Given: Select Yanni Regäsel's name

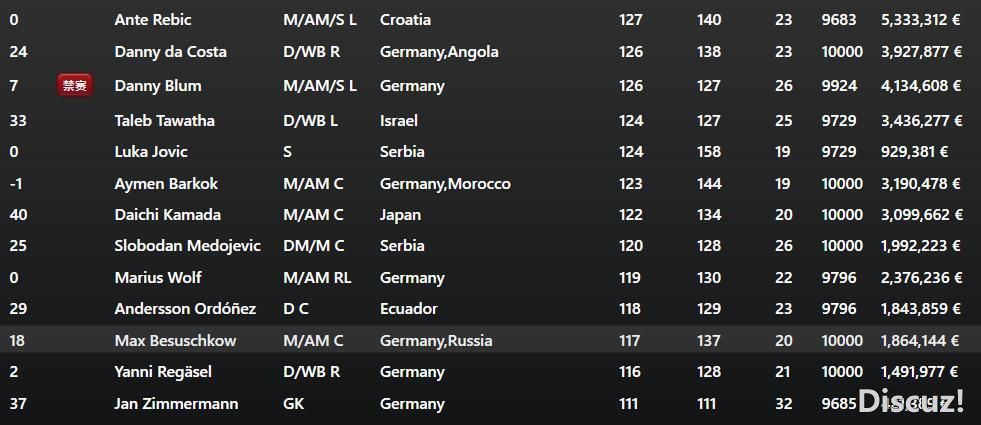Looking at the screenshot, I should 163,372.
